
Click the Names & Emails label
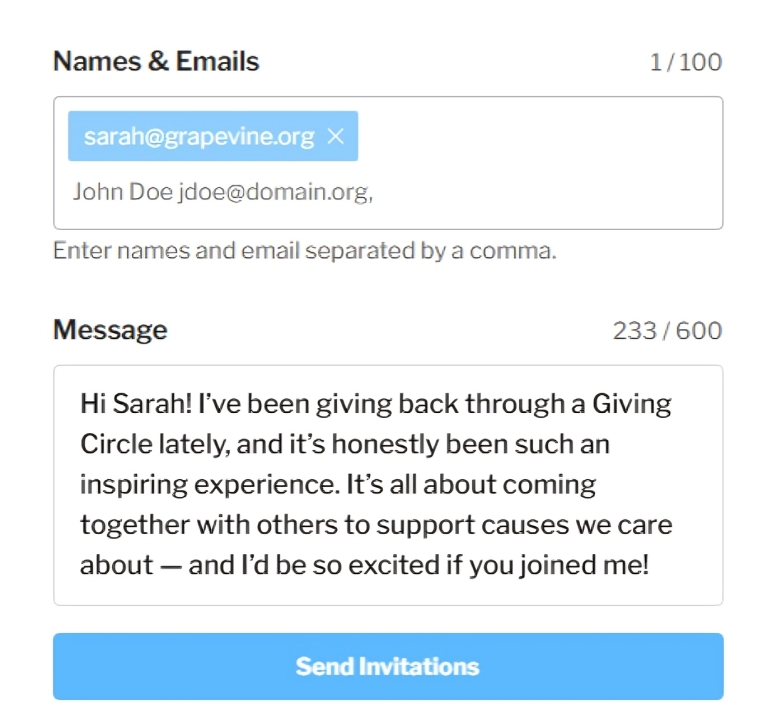tap(155, 62)
